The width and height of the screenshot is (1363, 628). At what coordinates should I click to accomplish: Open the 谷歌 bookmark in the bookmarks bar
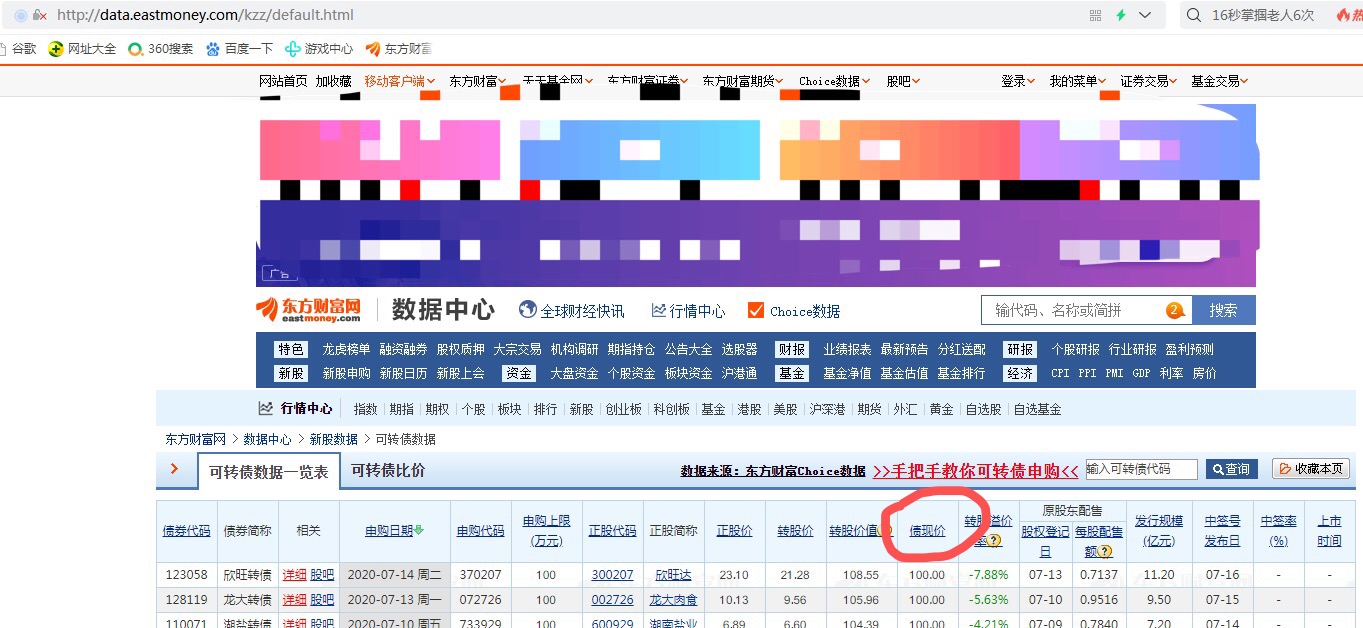pos(24,47)
